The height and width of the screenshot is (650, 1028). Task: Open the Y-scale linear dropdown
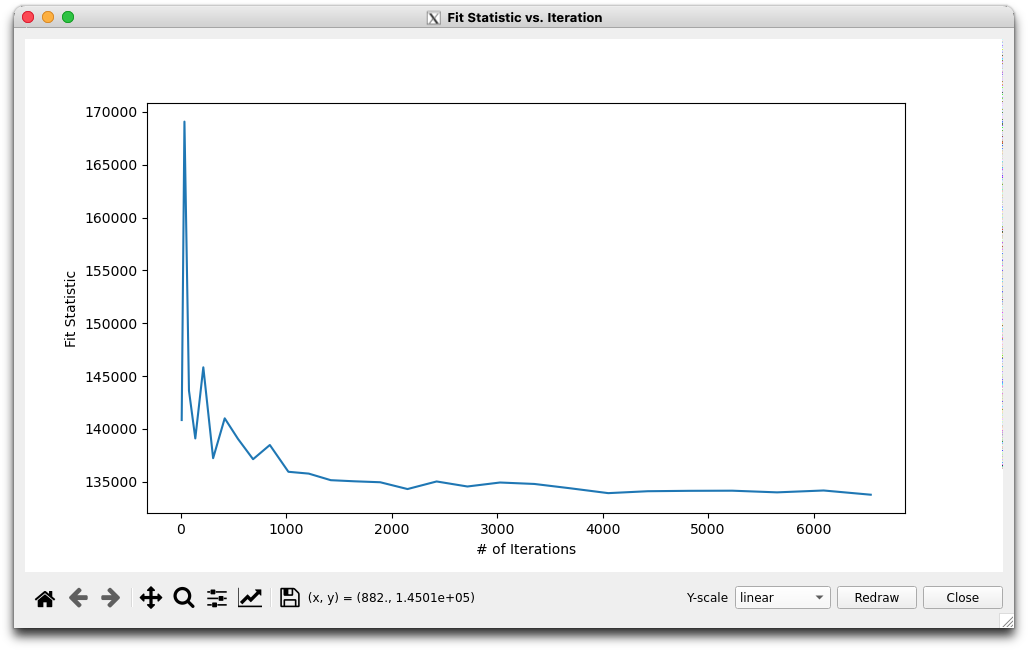[782, 598]
